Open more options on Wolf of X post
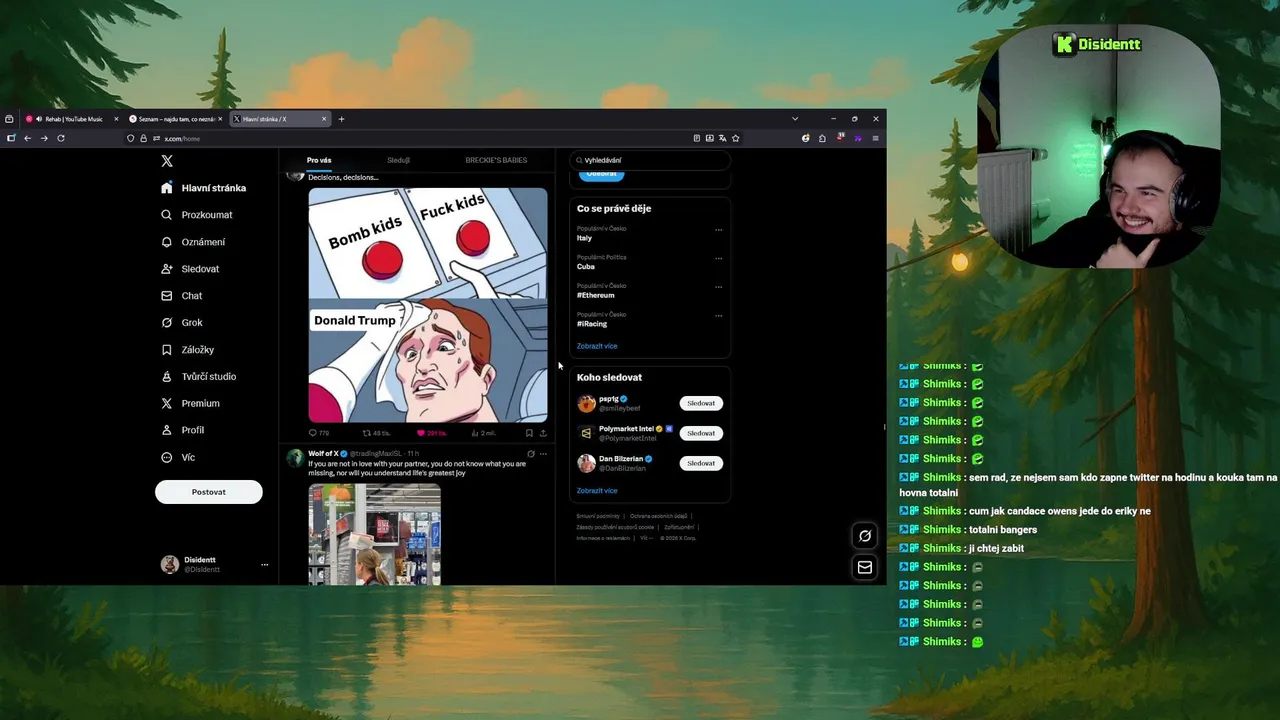This screenshot has width=1280, height=720. [543, 454]
